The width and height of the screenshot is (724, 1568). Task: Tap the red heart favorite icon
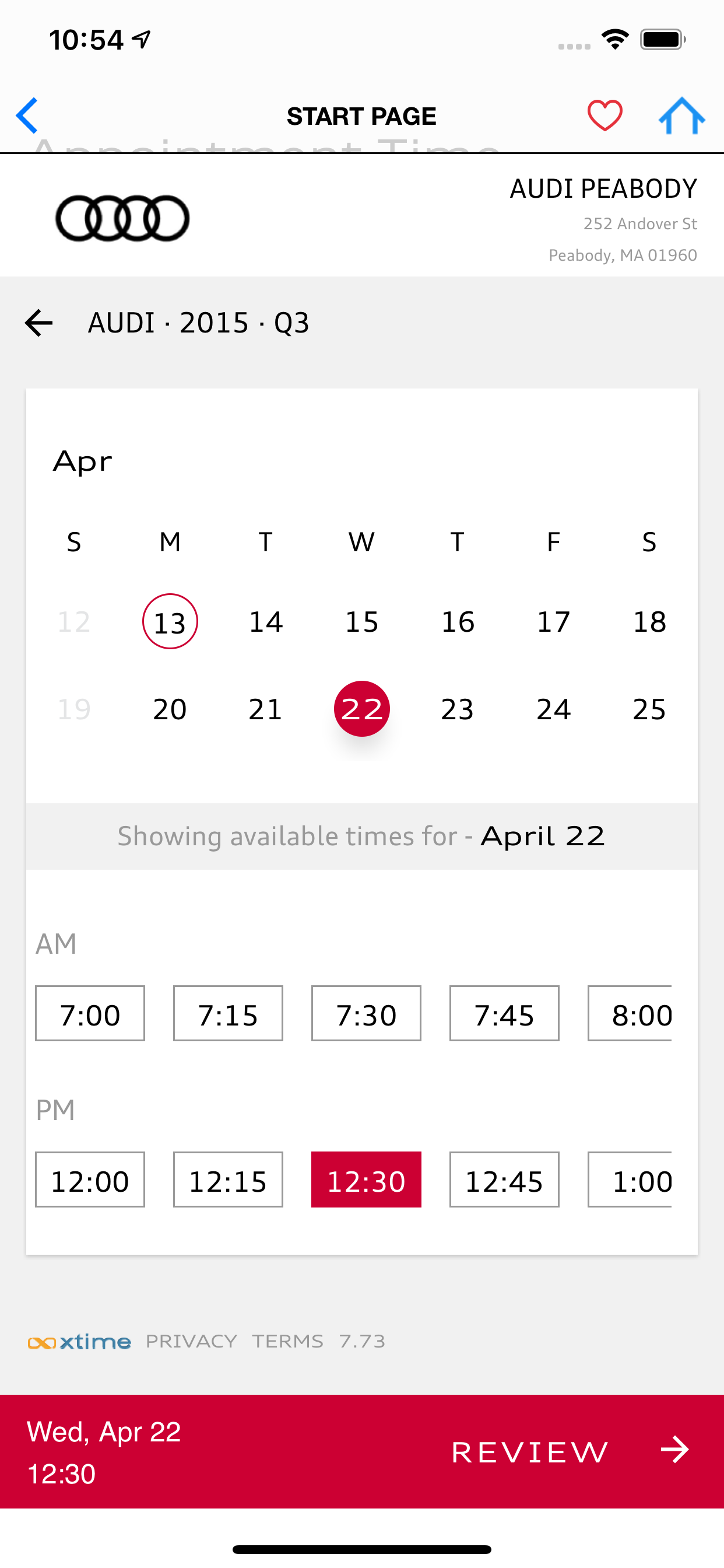click(x=604, y=115)
